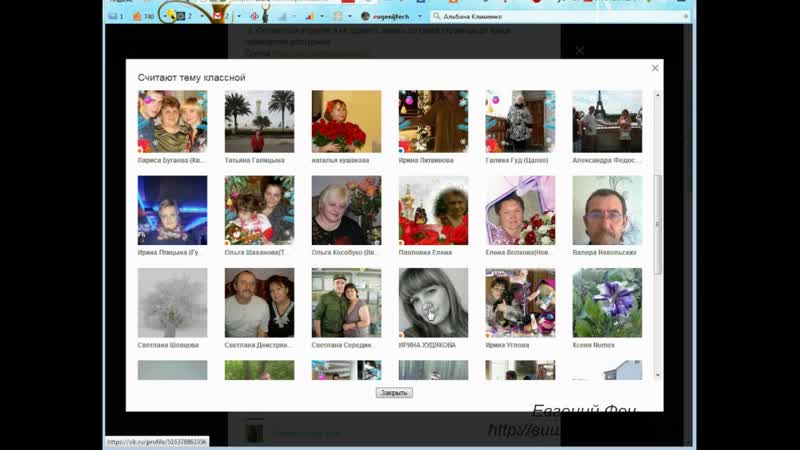Click the search field containing Альбина Клименко

[560, 16]
